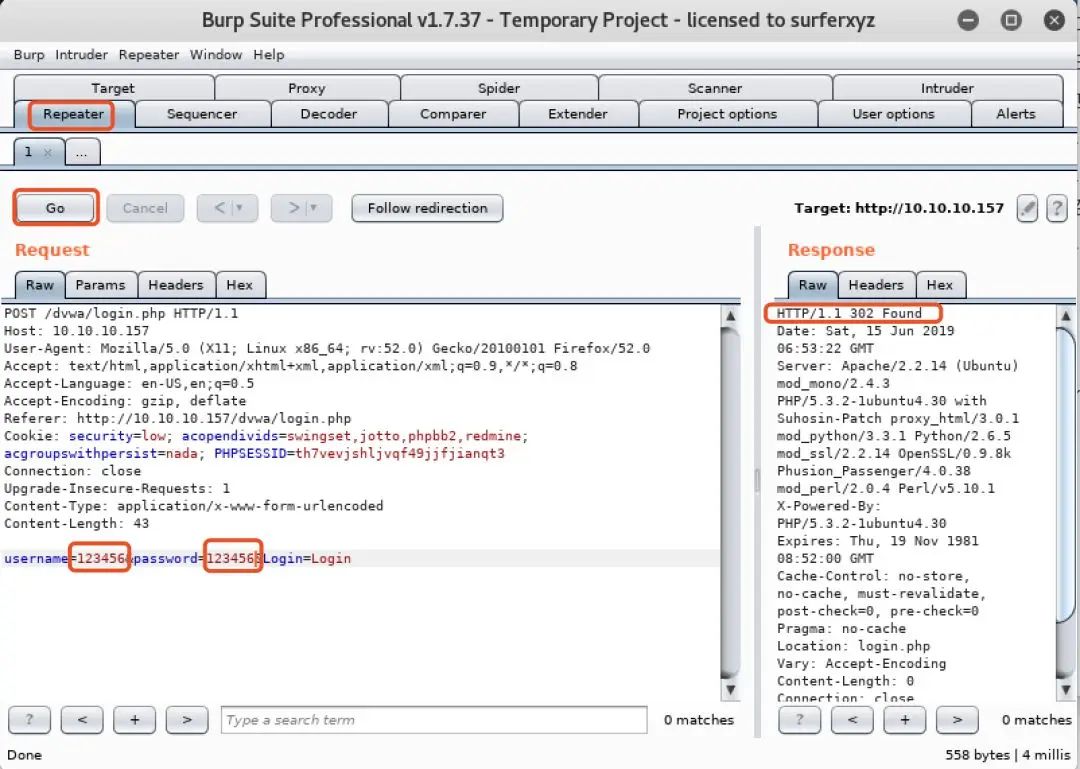
Task: Open the Window menu
Action: tap(216, 54)
